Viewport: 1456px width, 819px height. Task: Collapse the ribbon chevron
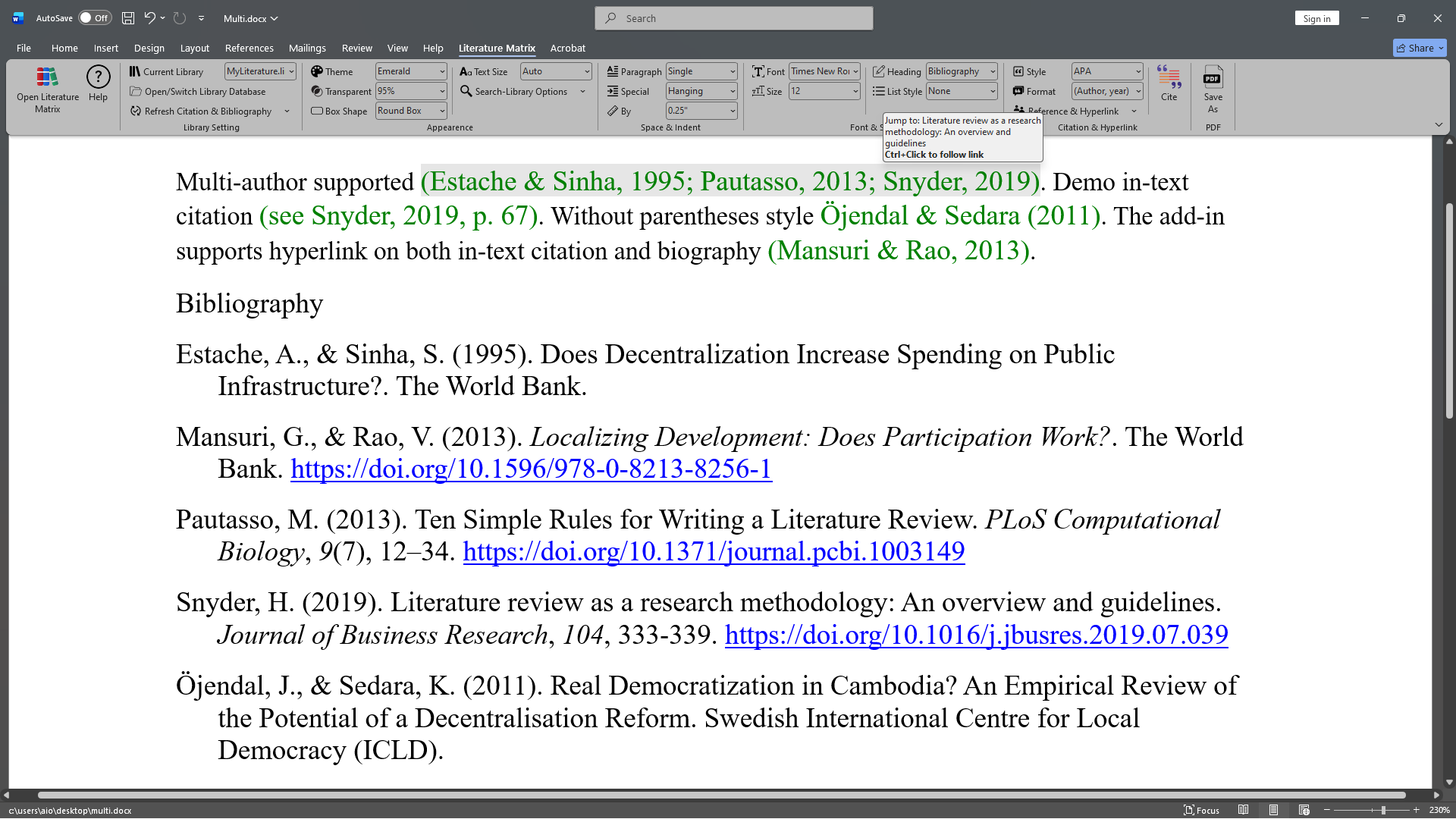[1439, 124]
